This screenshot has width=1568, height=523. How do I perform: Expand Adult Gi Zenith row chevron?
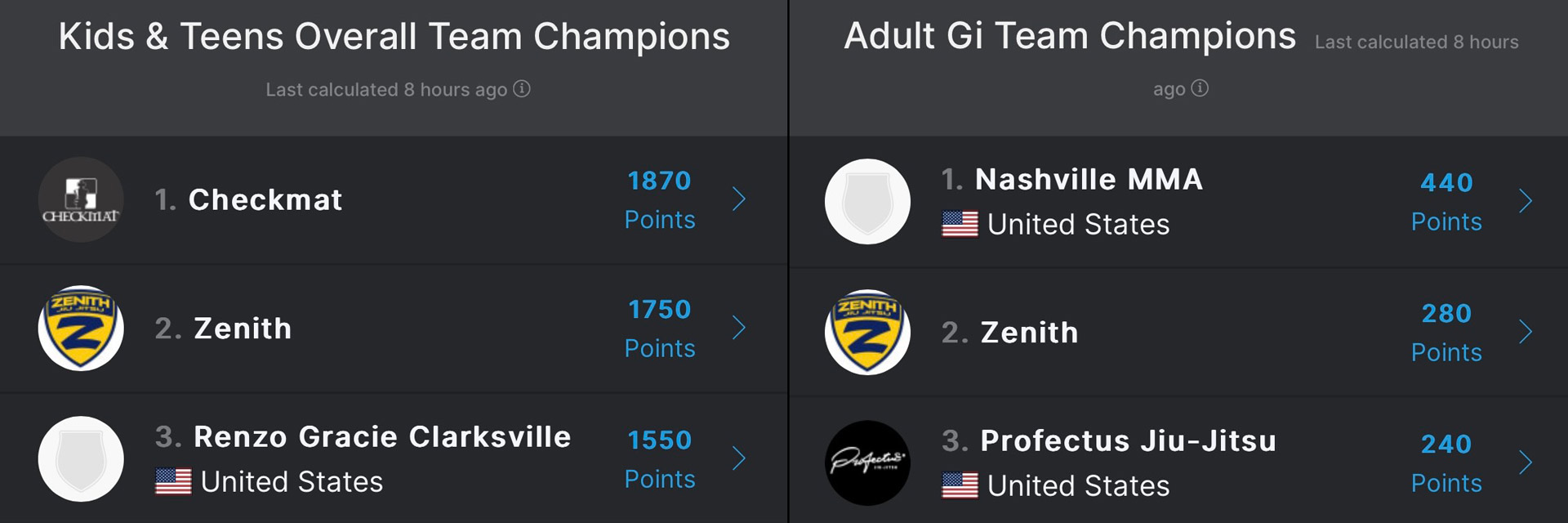click(x=1526, y=332)
